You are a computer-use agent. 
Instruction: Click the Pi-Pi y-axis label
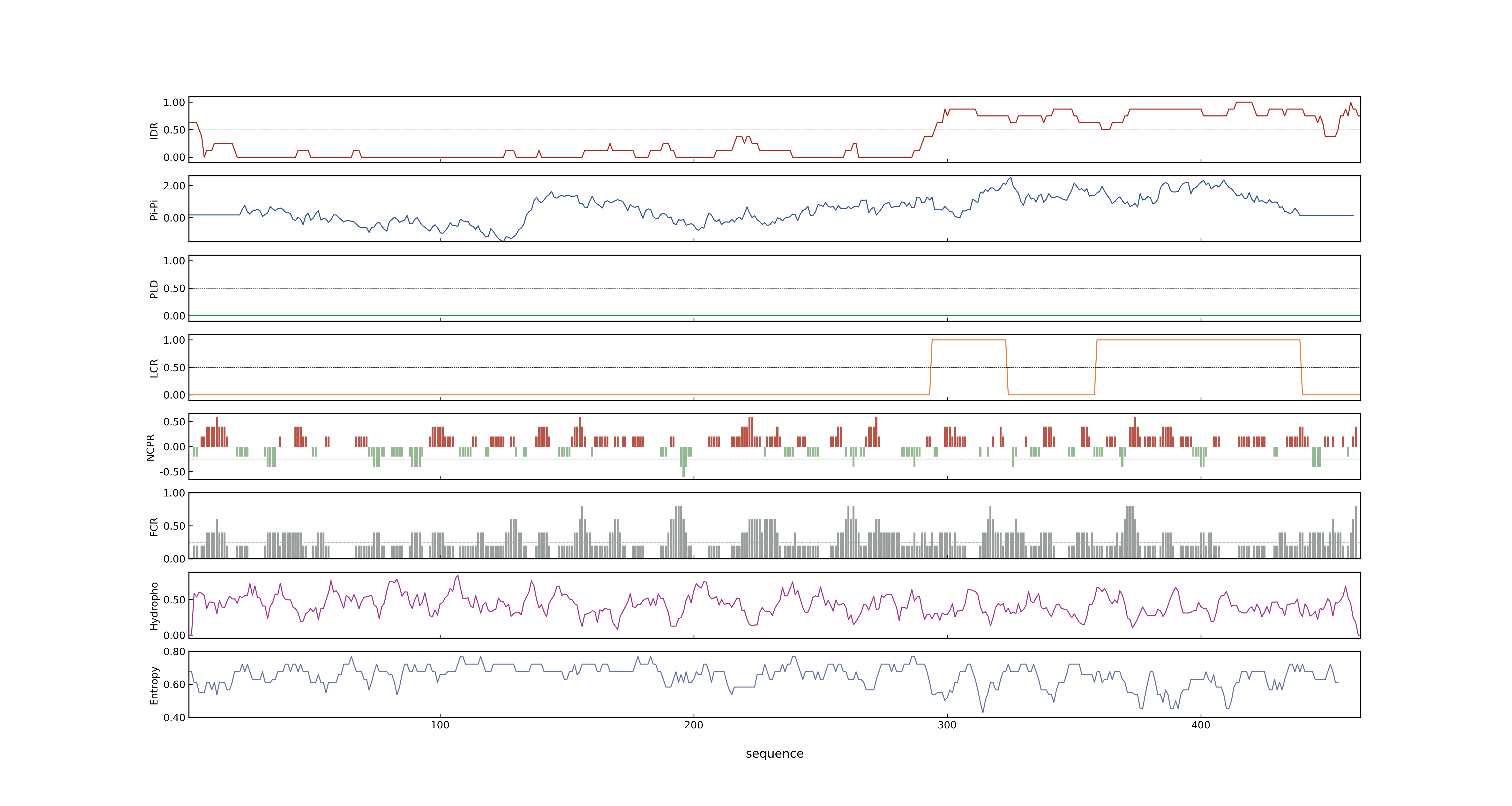(154, 209)
